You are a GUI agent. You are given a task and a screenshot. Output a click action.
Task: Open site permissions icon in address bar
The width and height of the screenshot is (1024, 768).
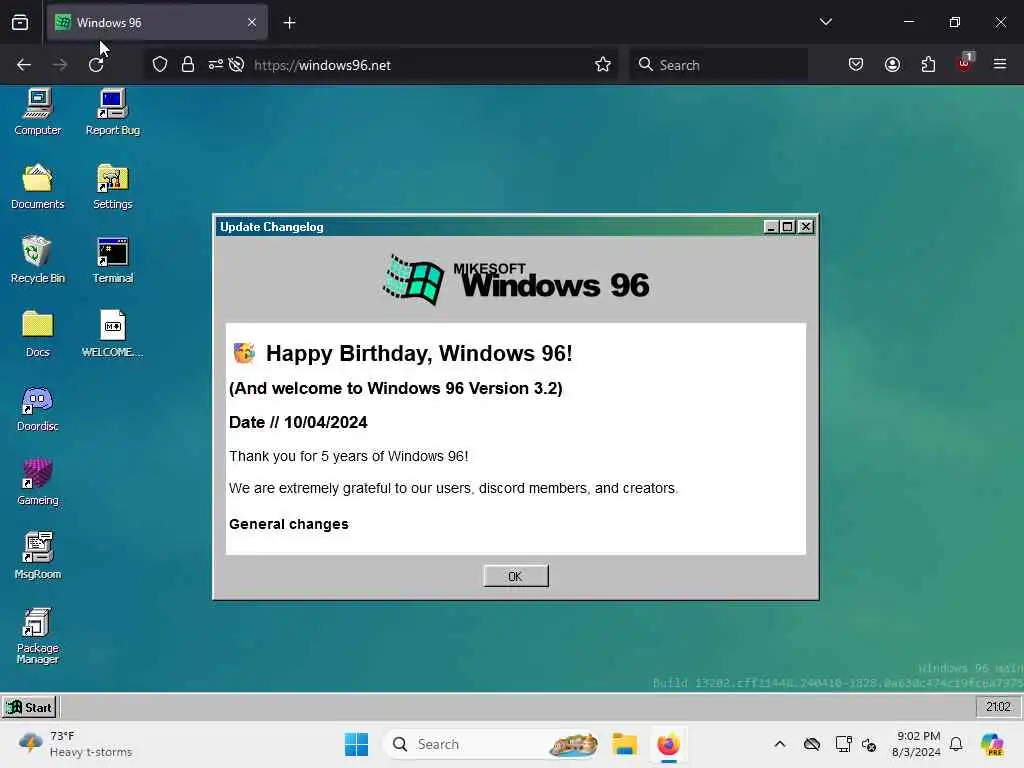[x=216, y=65]
